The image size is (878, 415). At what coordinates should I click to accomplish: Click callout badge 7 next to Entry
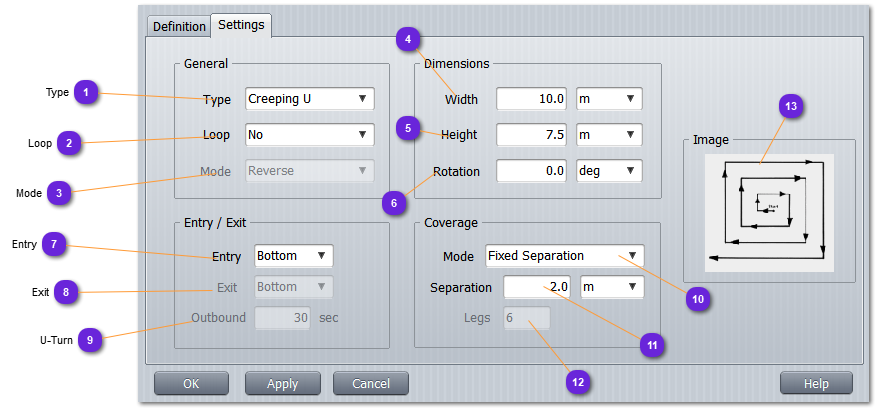[x=55, y=244]
